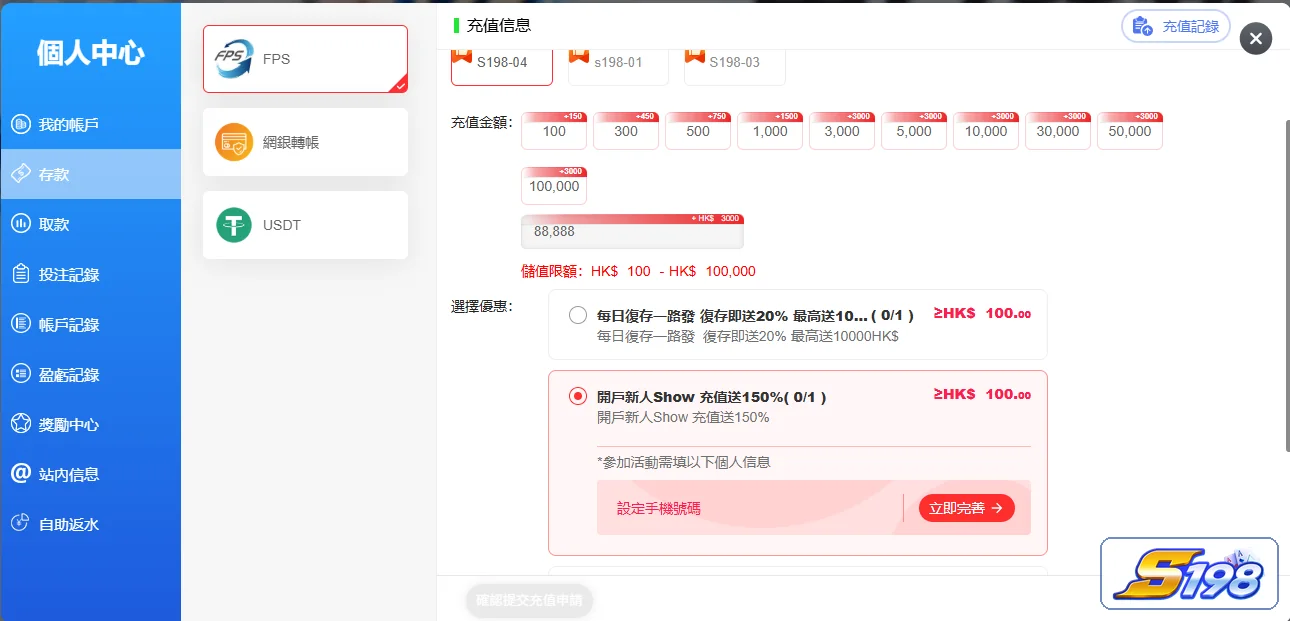Click the 自助返水 icon
Screen dimensions: 1290x621
pyautogui.click(x=20, y=523)
